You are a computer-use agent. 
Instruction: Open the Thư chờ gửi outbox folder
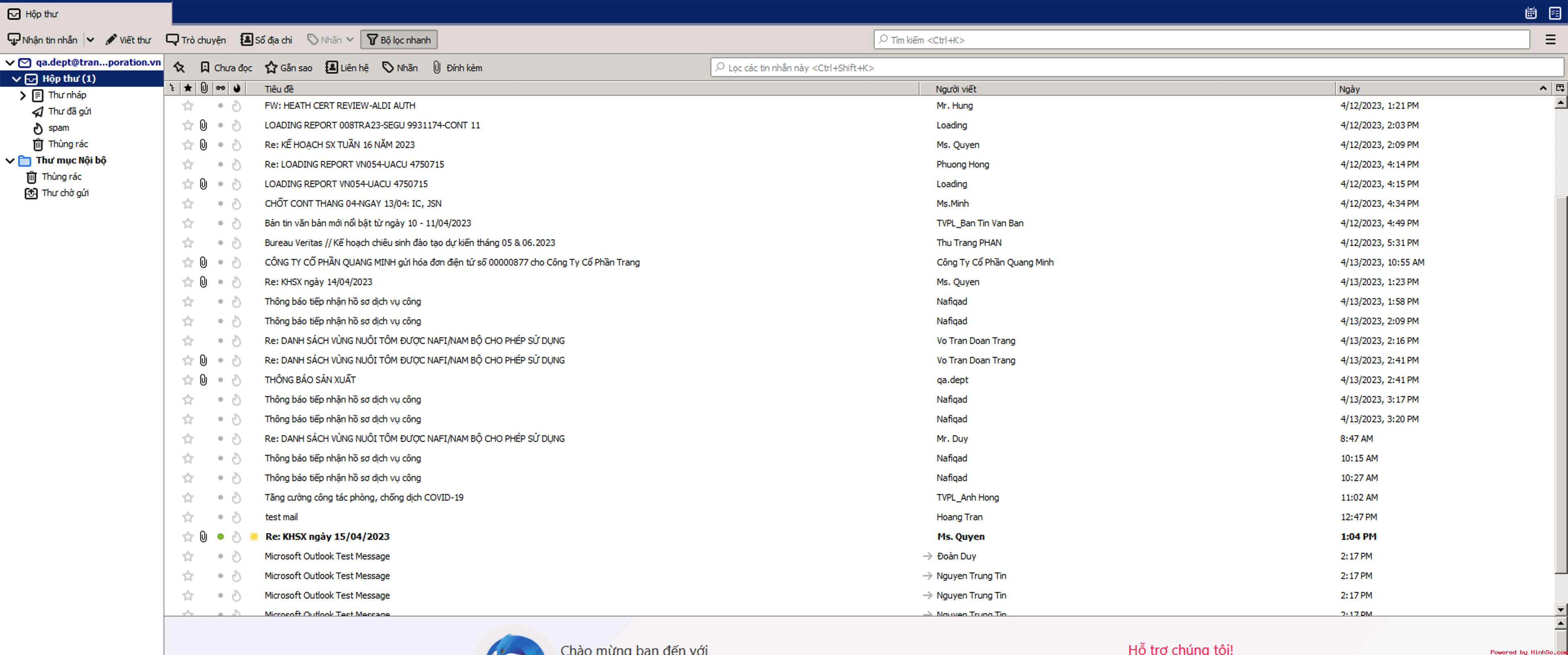[x=65, y=193]
